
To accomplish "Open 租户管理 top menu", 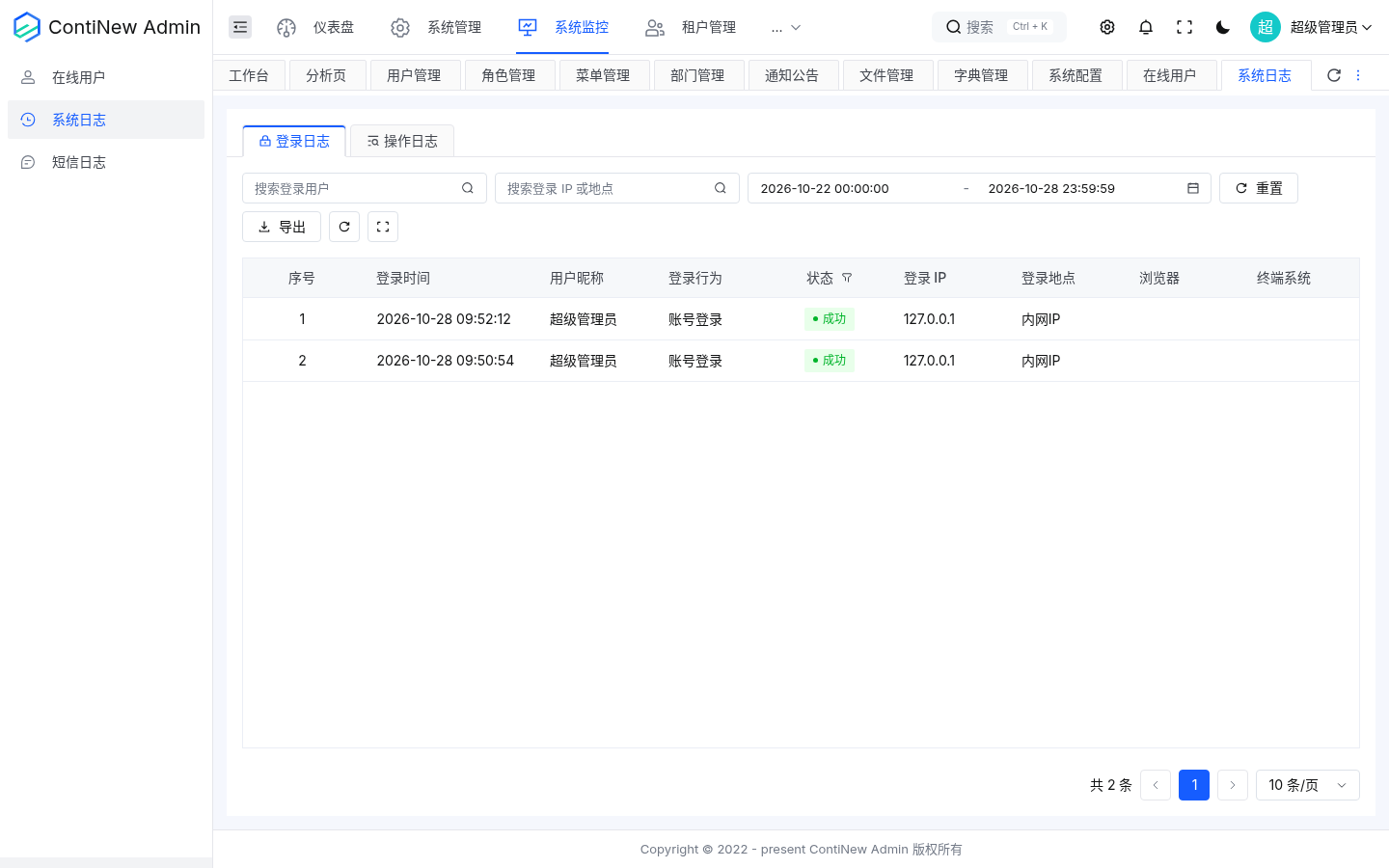I will tap(691, 27).
